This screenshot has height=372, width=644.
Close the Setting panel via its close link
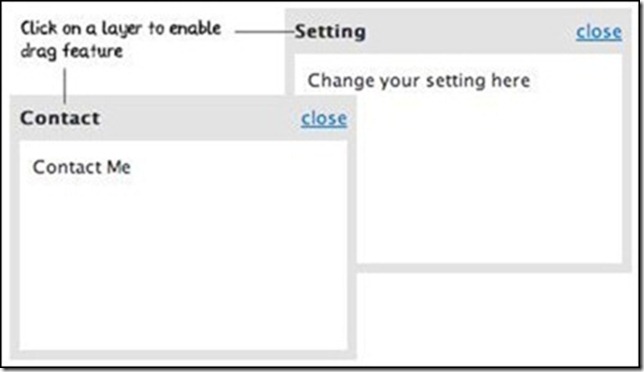598,32
